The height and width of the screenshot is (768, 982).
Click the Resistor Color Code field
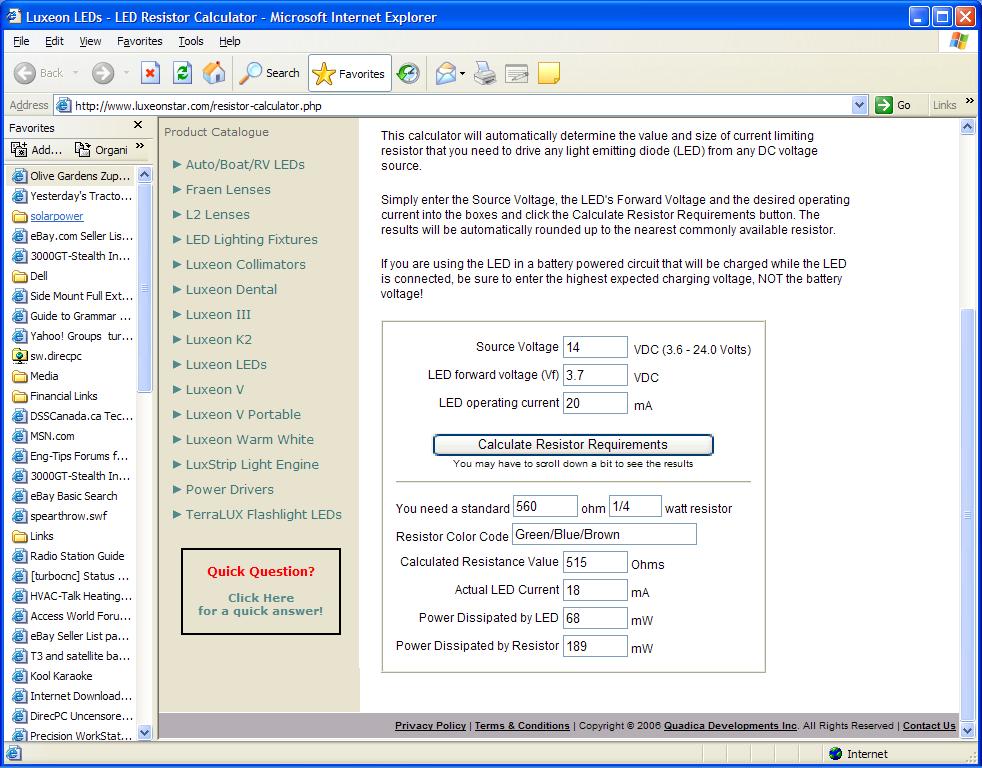click(604, 534)
